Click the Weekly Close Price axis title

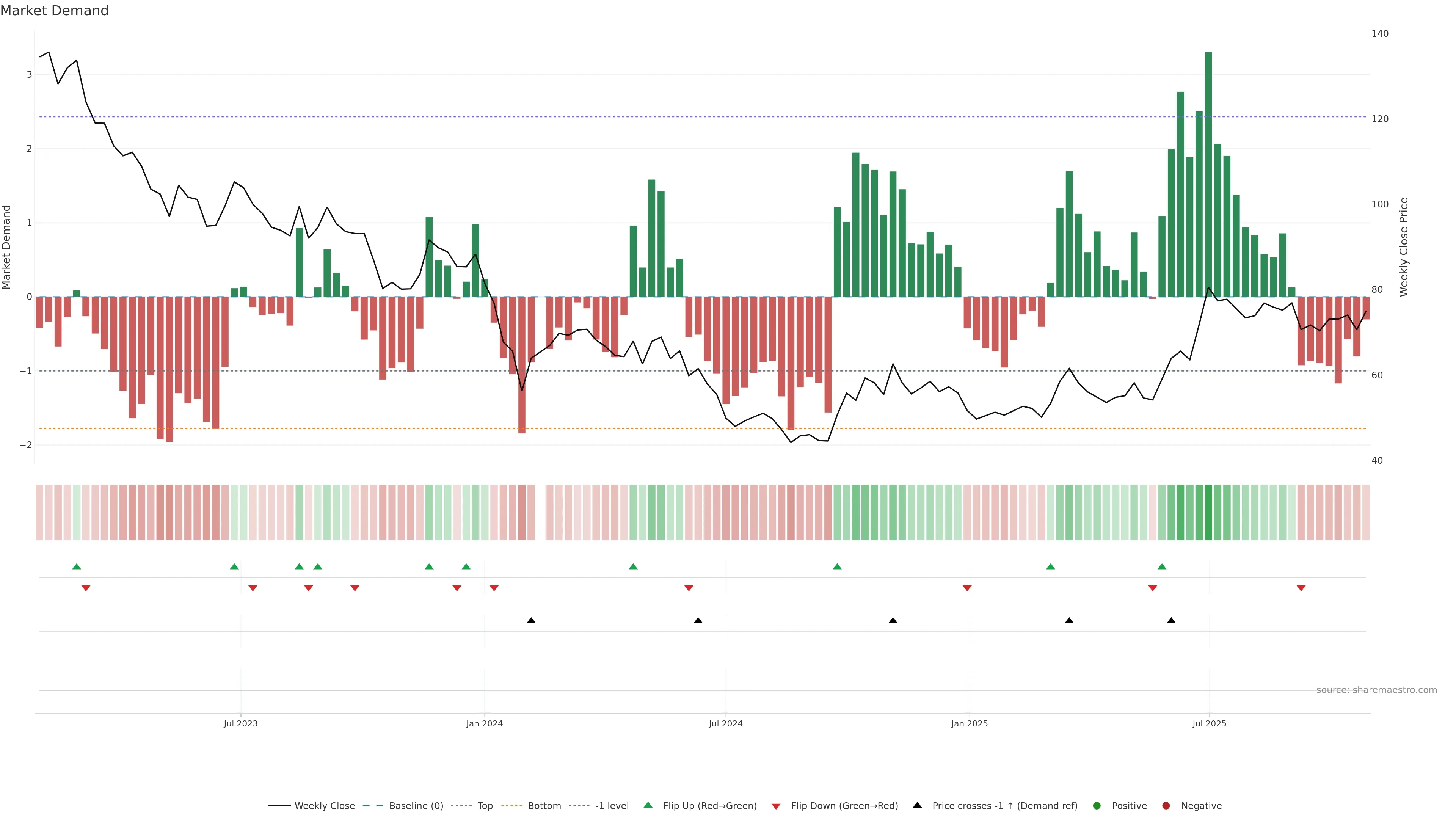[x=1403, y=247]
